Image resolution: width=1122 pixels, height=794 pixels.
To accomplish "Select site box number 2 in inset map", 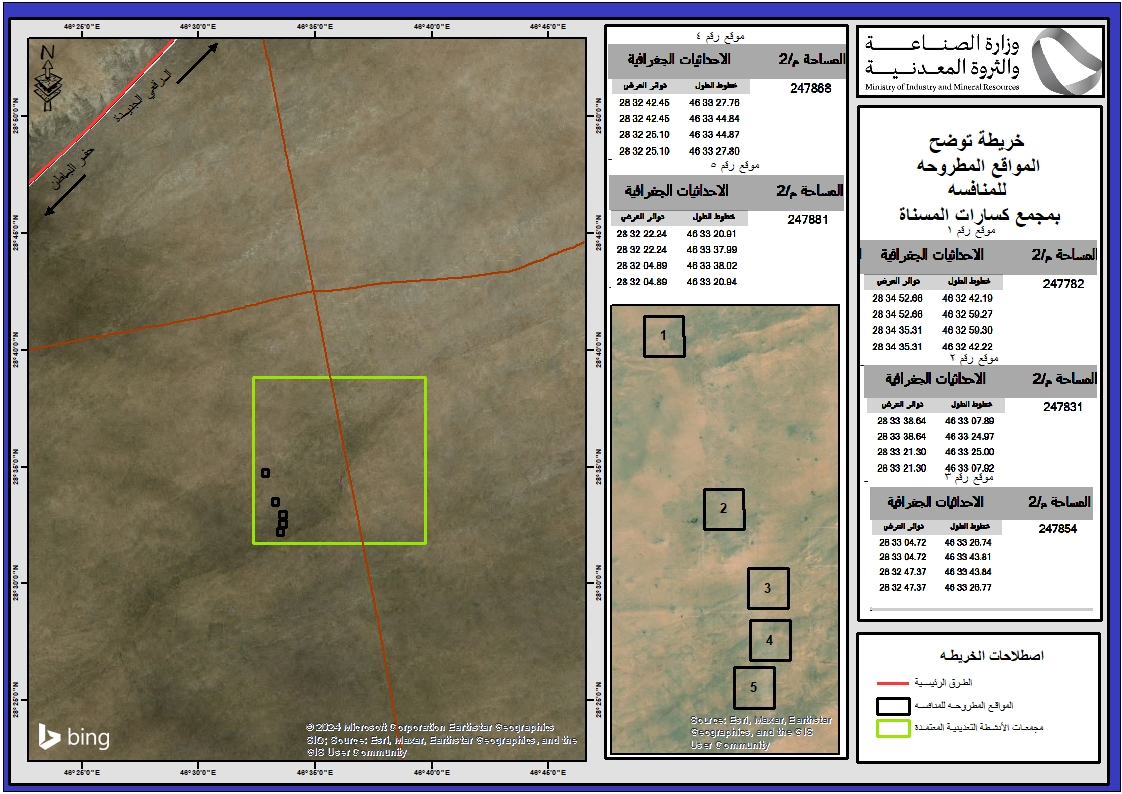I will [723, 509].
